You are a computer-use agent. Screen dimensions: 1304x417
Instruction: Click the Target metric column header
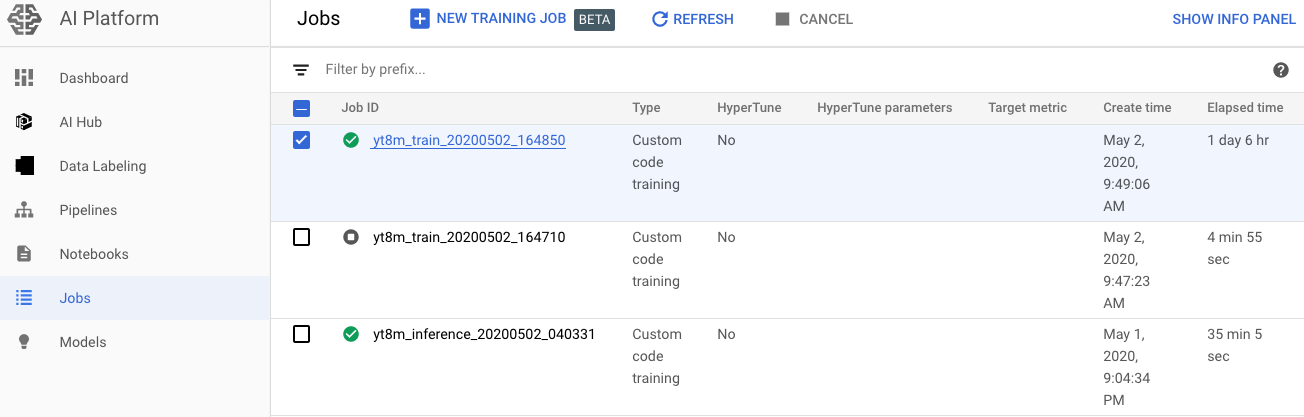point(1027,108)
